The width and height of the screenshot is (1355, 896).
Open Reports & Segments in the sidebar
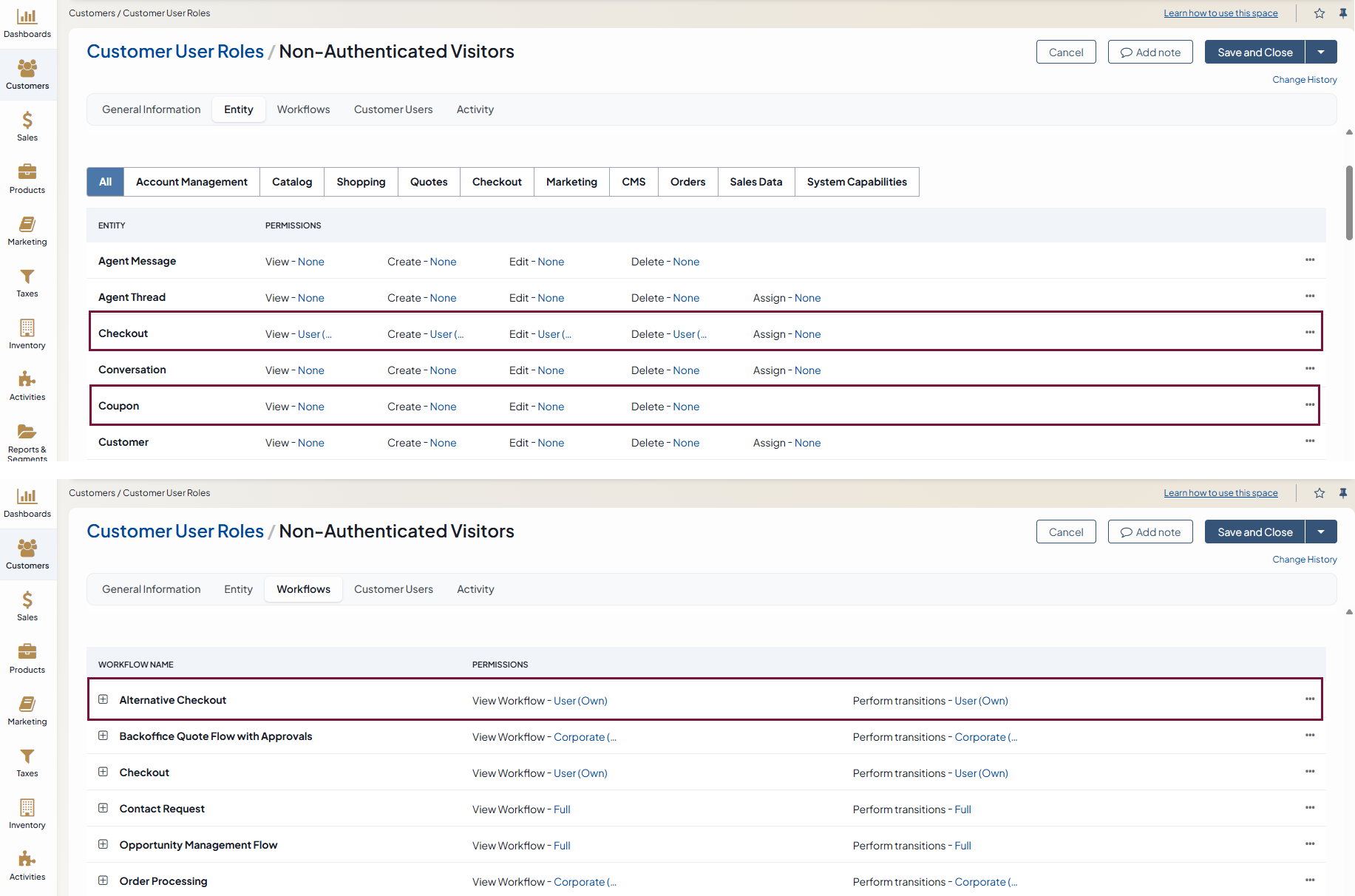tap(27, 439)
